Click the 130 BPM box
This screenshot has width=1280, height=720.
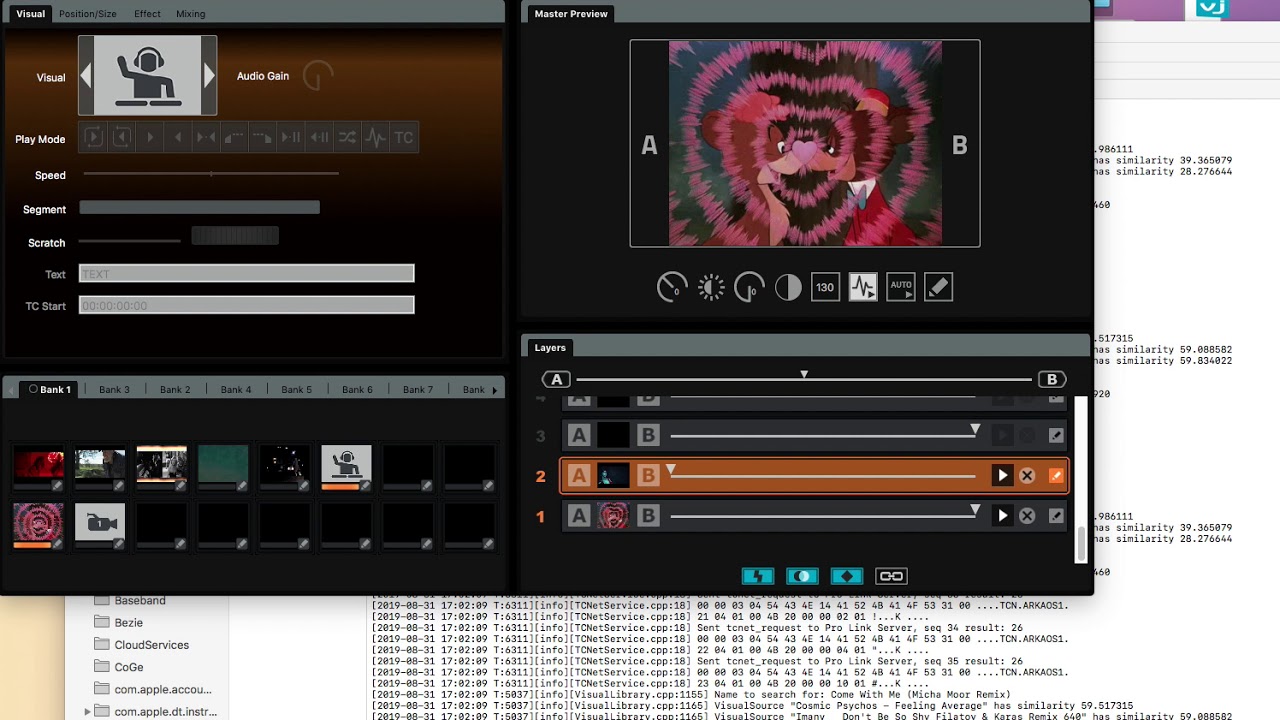click(825, 287)
